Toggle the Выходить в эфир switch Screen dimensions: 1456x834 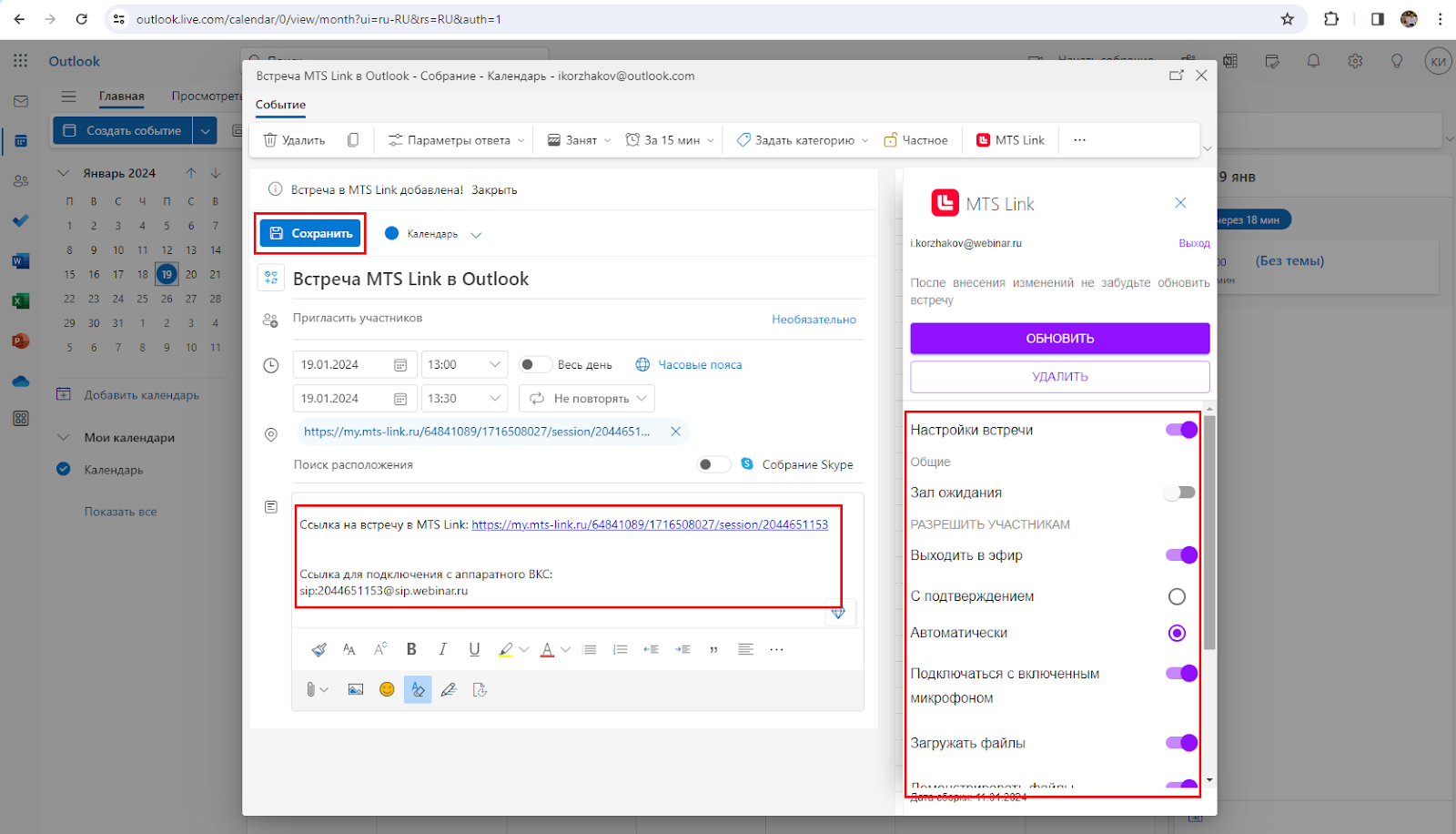point(1181,555)
